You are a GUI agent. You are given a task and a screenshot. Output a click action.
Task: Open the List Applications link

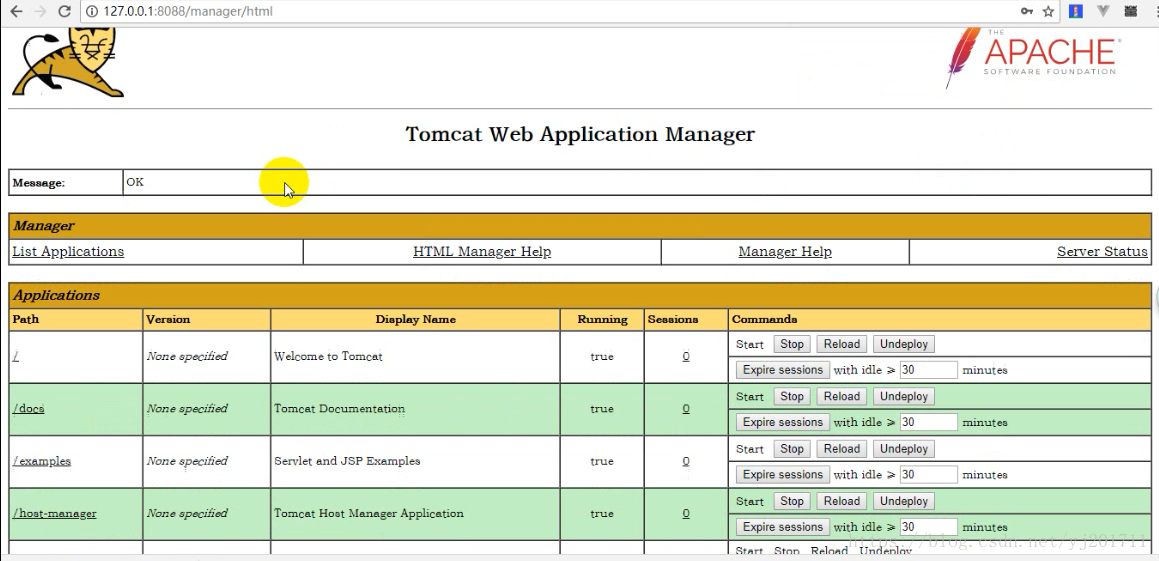68,251
